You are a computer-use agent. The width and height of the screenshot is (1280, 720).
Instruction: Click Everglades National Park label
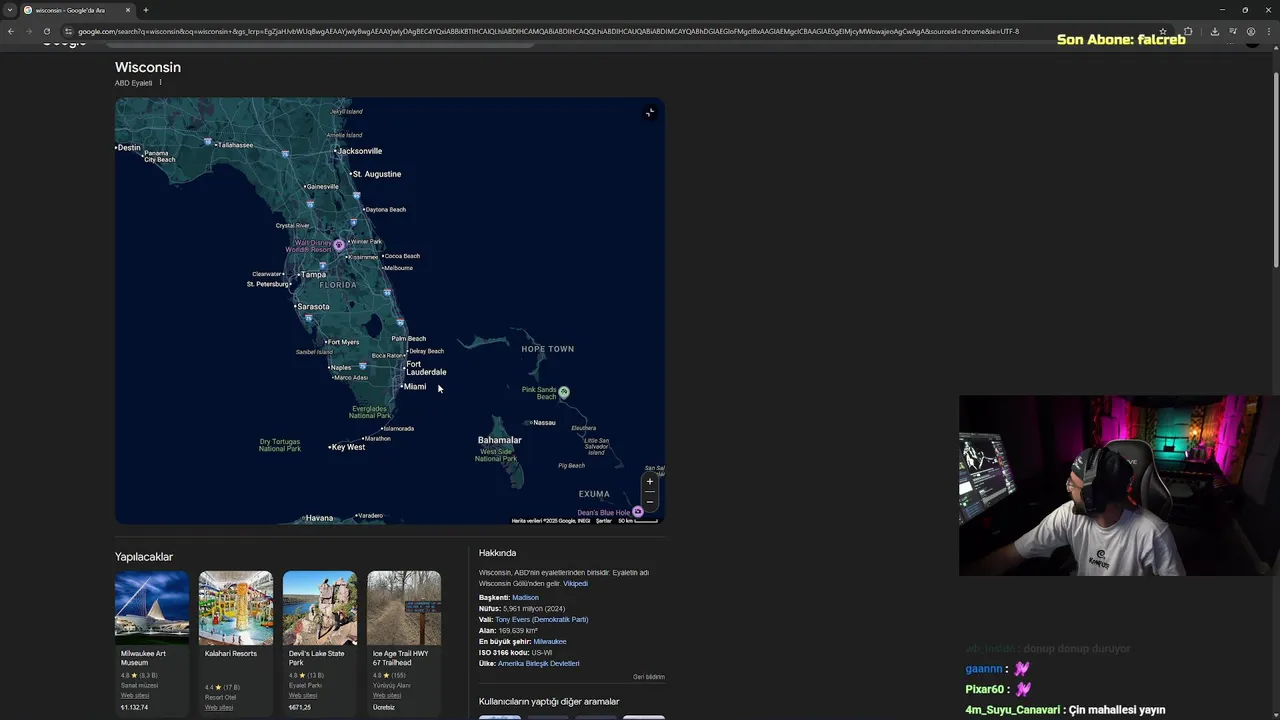tap(369, 411)
